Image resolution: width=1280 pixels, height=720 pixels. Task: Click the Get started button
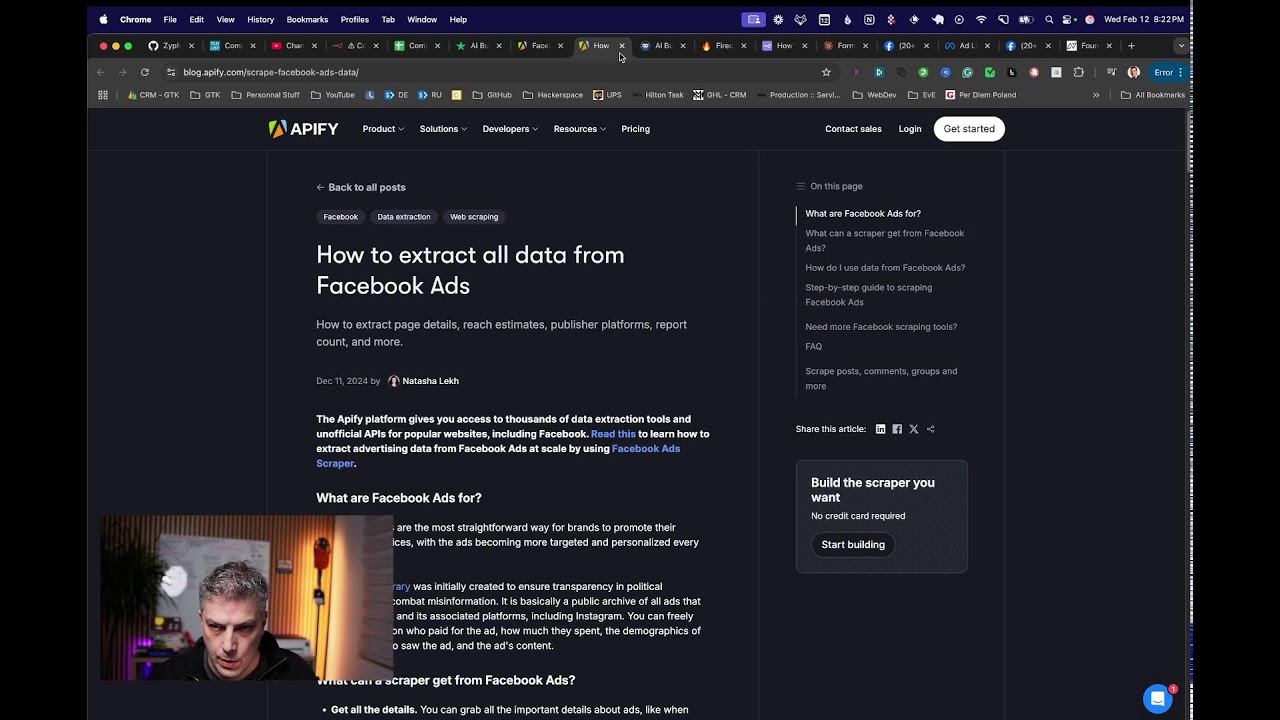point(969,129)
